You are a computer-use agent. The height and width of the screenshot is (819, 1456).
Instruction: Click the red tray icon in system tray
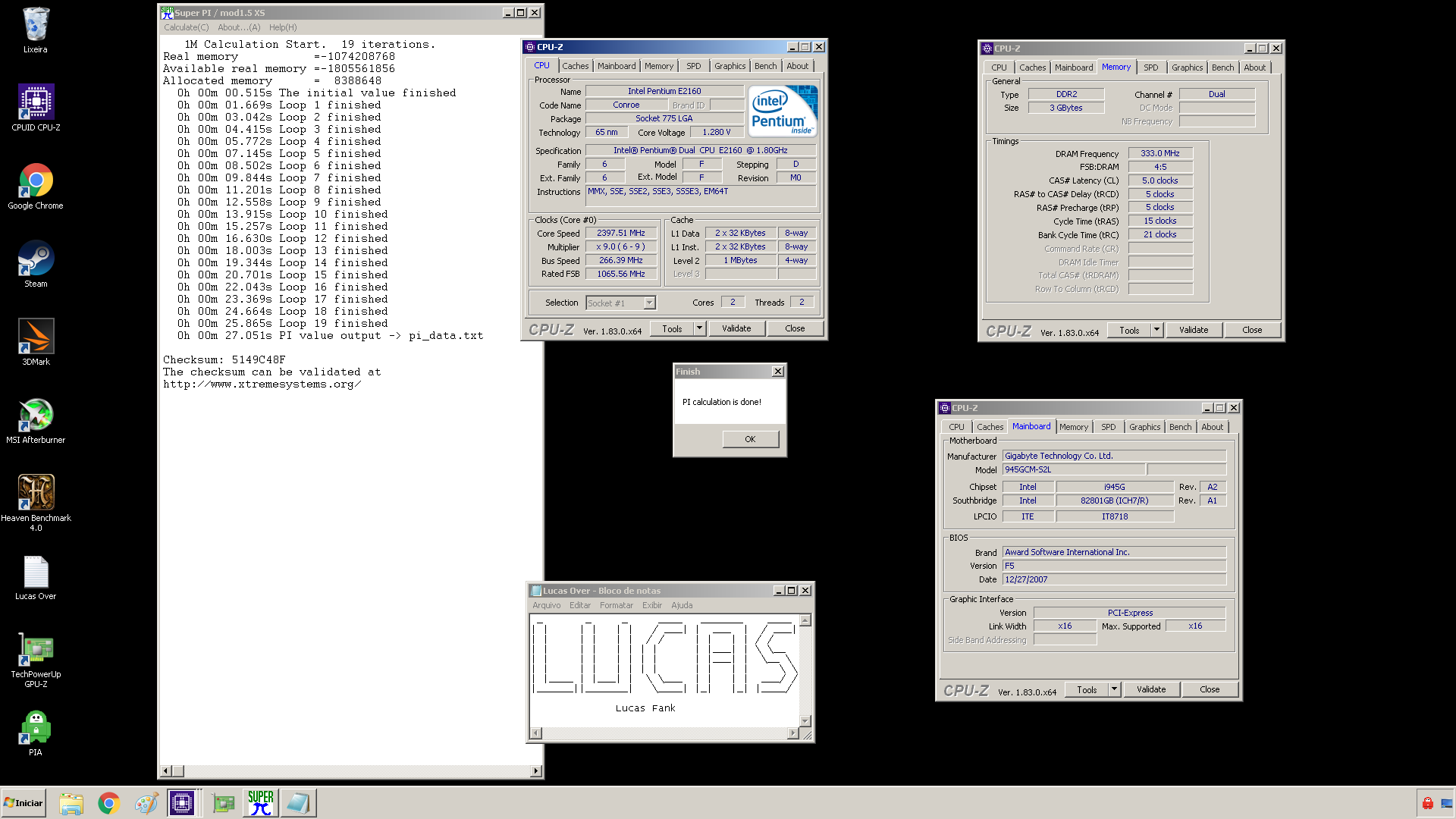(1427, 803)
